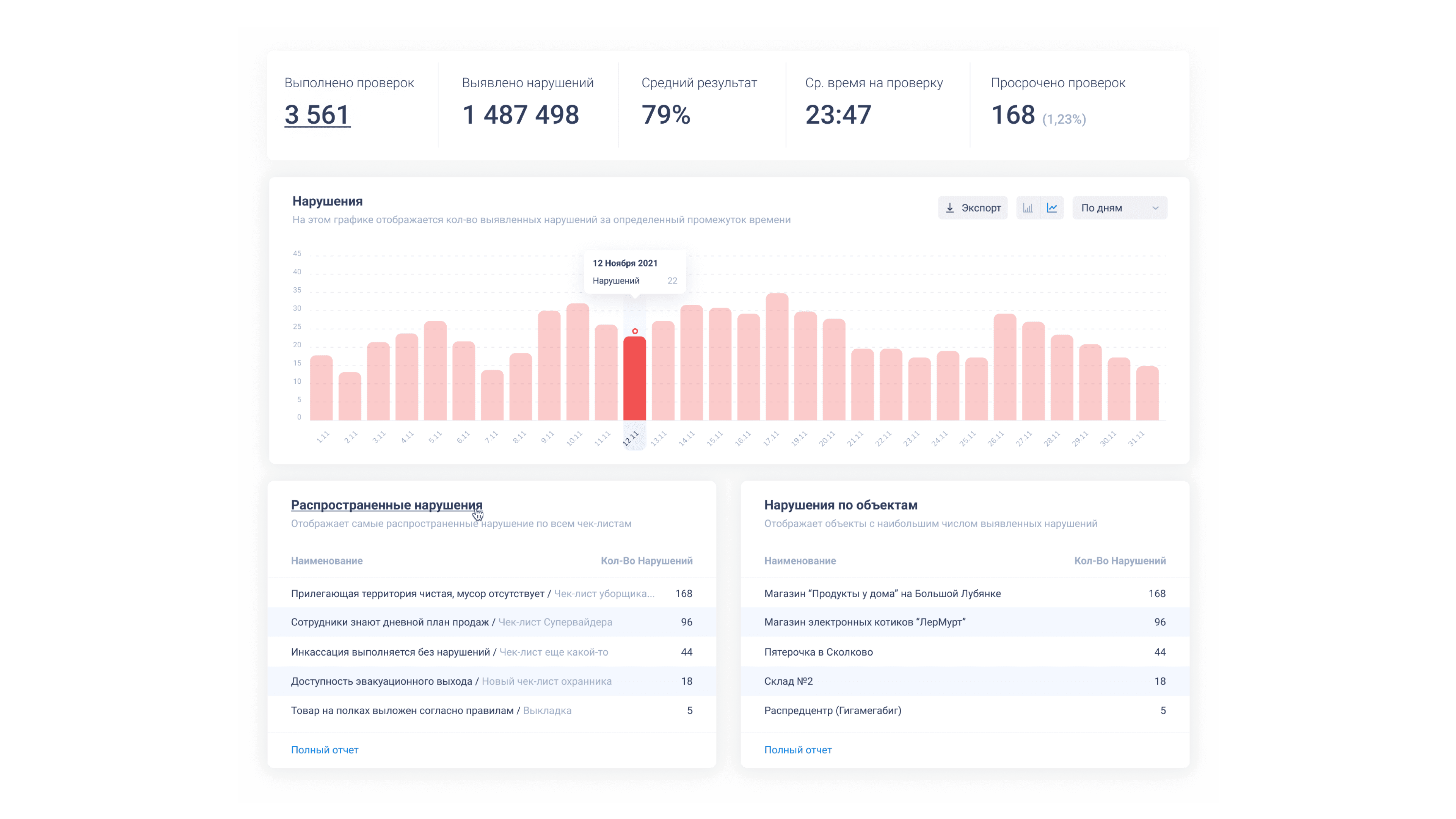Click Кол-Во Нарушений header in common violations table
This screenshot has height=819, width=1456.
(x=646, y=561)
